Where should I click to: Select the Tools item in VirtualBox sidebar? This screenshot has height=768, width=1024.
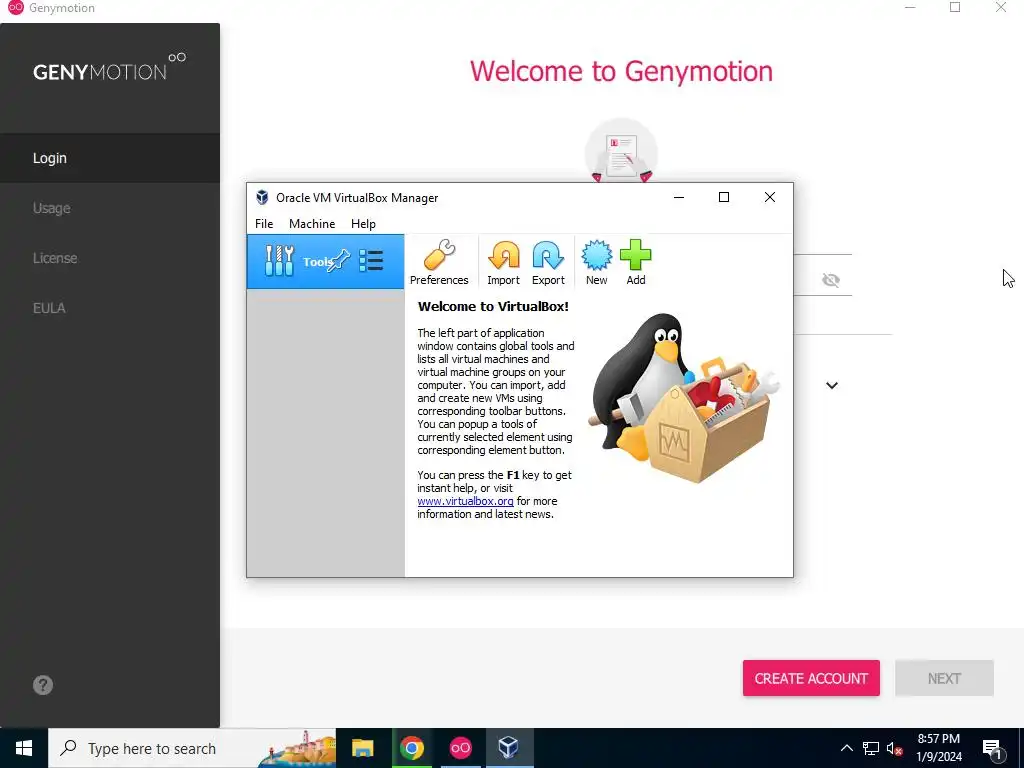tap(325, 261)
